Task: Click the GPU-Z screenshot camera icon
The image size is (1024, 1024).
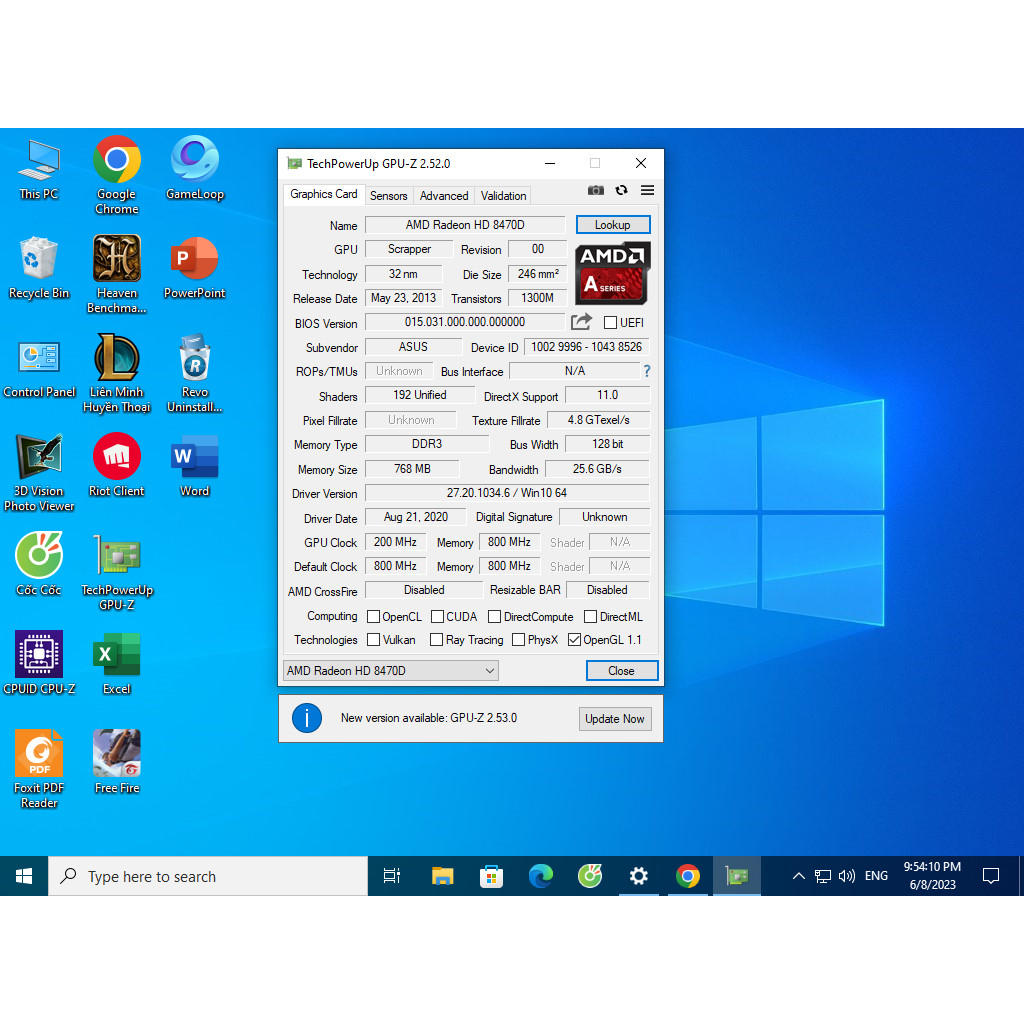Action: (x=596, y=190)
